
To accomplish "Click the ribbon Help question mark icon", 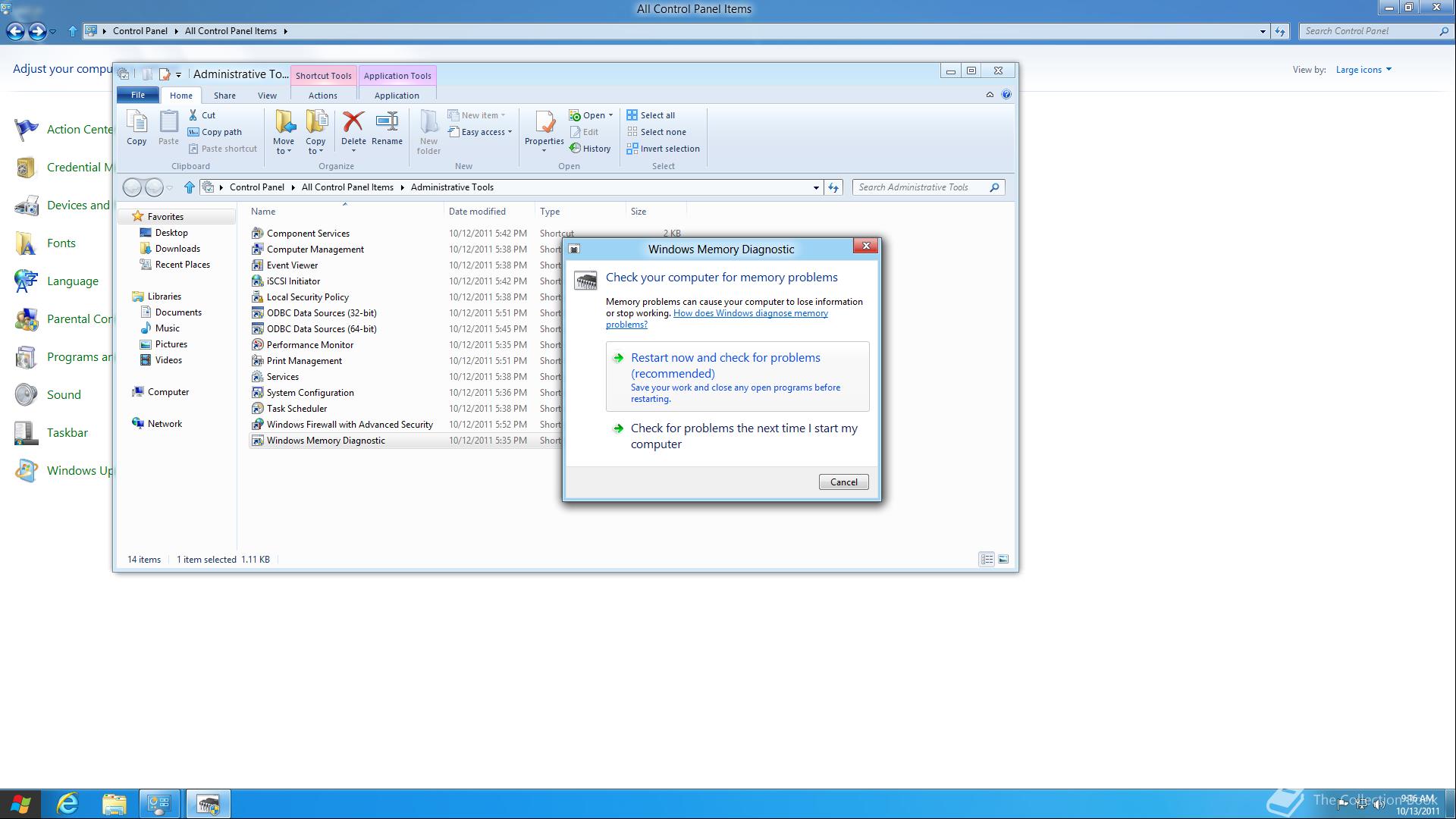I will tap(1006, 95).
